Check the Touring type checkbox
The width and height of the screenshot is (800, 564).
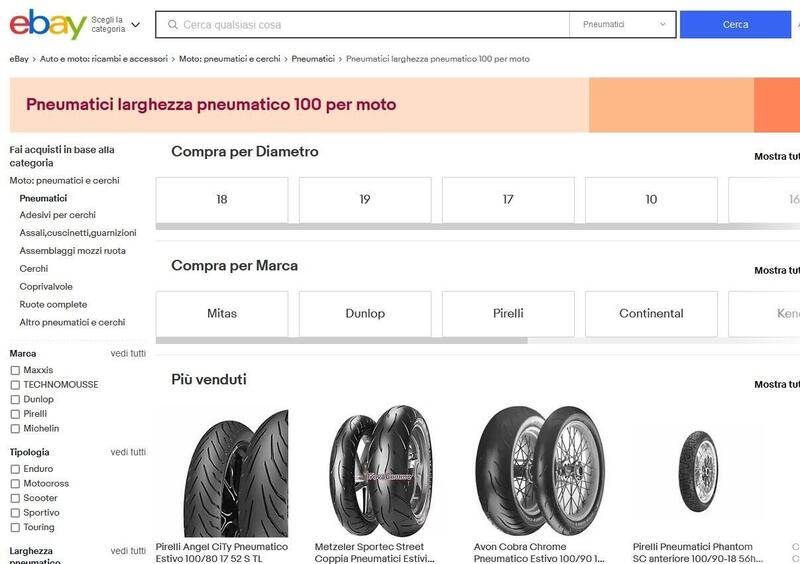[x=15, y=527]
